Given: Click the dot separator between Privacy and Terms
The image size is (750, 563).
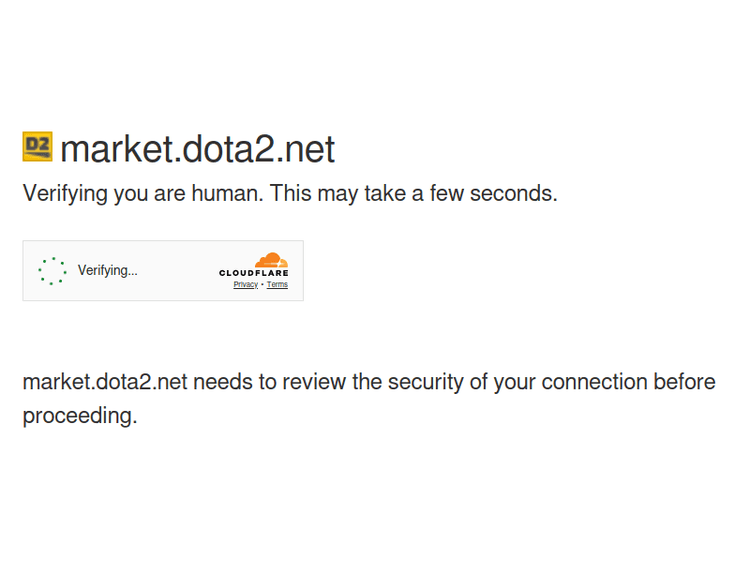Looking at the screenshot, I should pyautogui.click(x=262, y=285).
